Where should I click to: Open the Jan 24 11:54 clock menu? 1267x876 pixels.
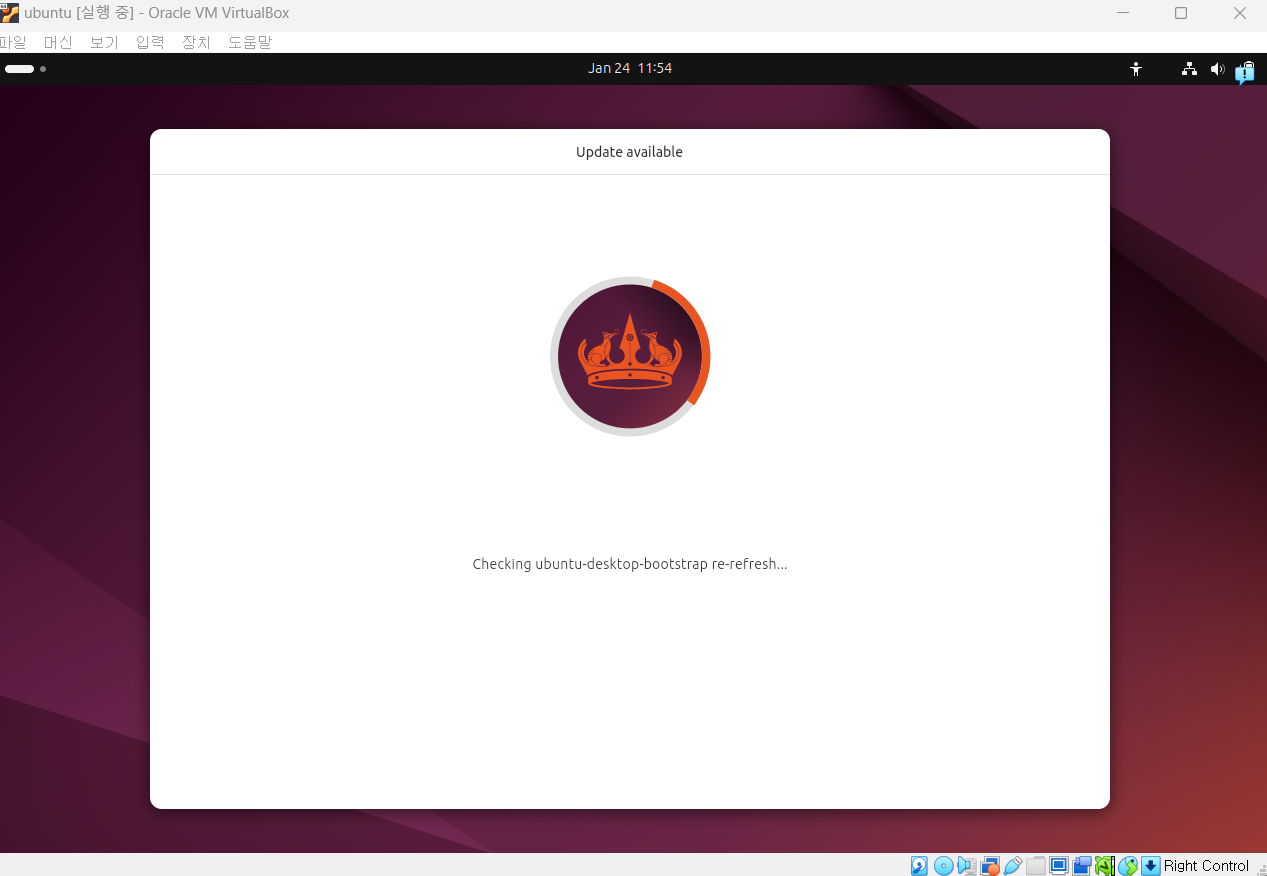coord(630,68)
